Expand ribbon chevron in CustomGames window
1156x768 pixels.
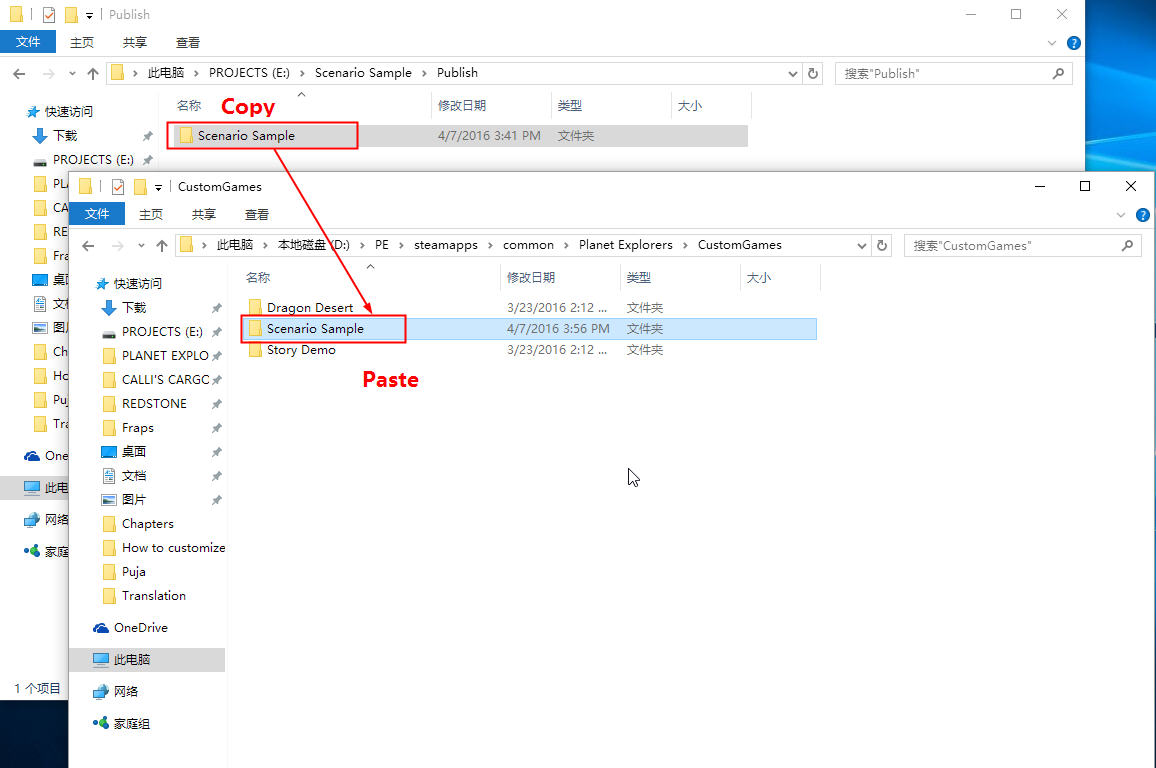[1121, 215]
